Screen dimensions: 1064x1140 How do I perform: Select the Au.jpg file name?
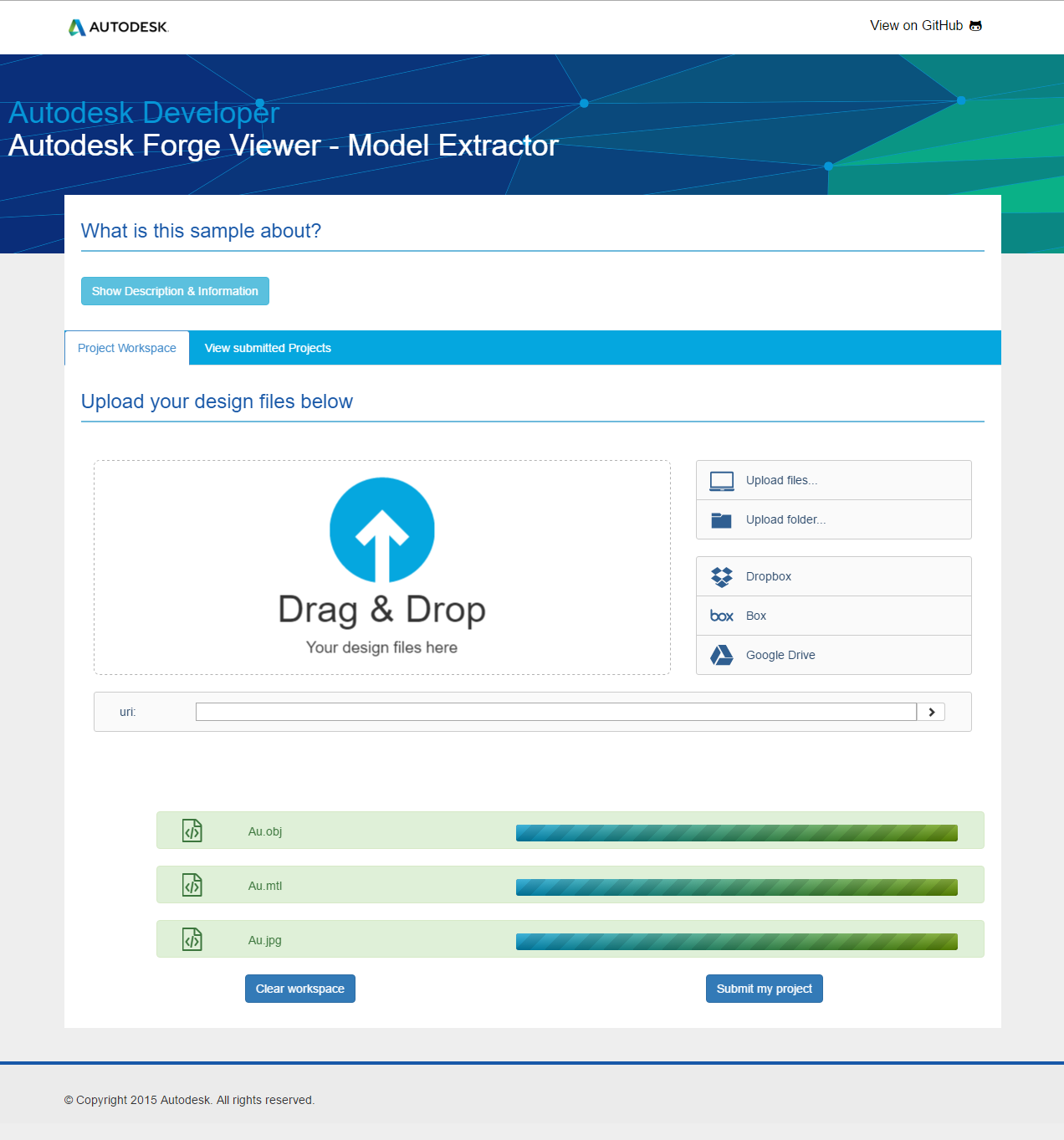coord(265,940)
